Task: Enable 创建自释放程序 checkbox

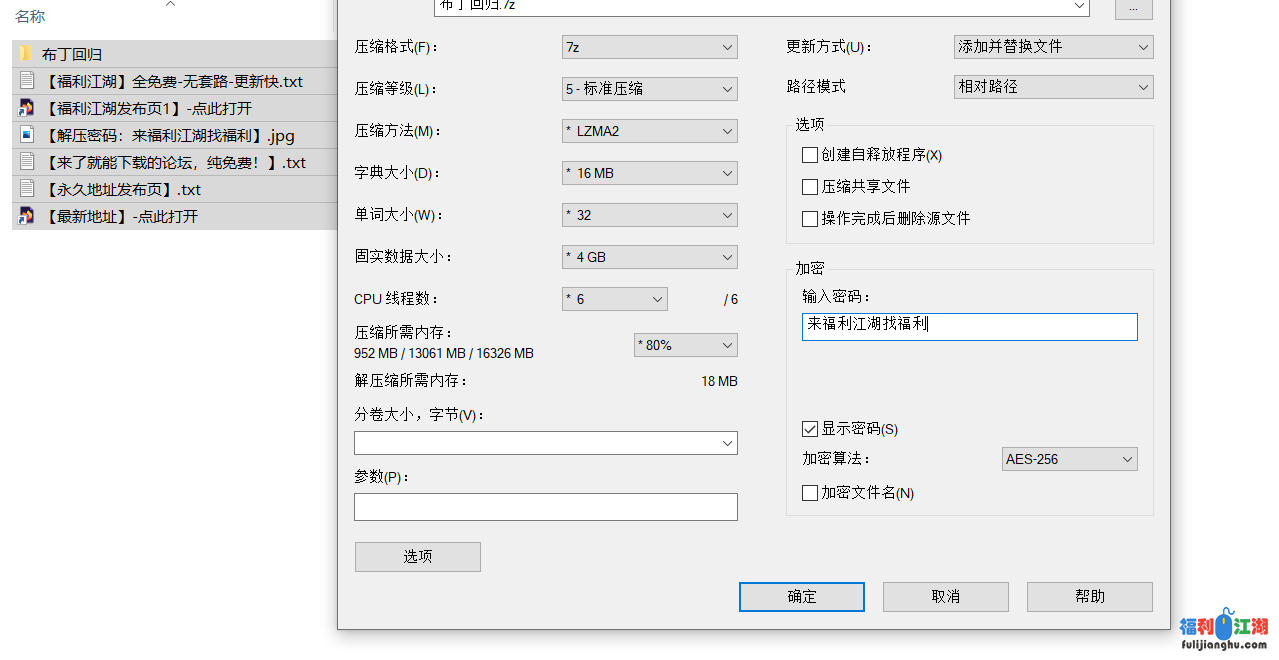Action: point(810,155)
